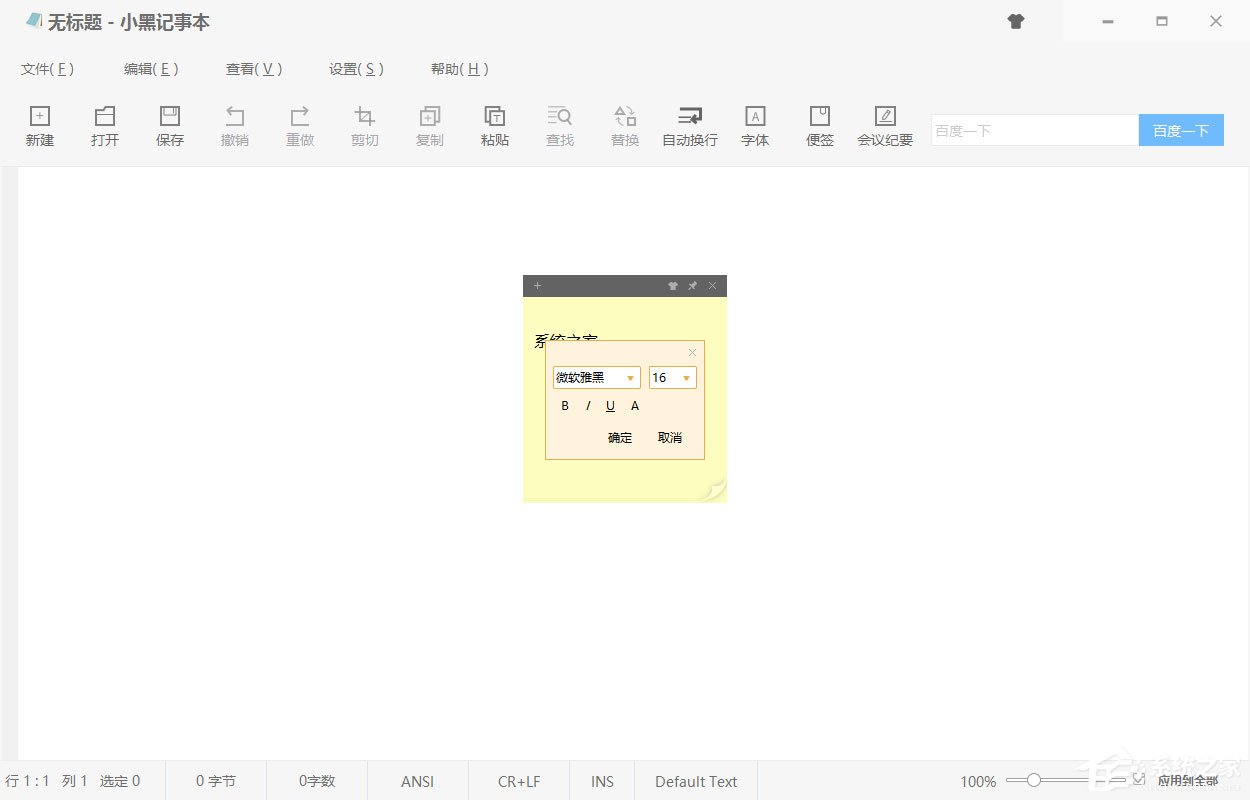Open the 文件(F) menu
Viewport: 1250px width, 800px height.
pyautogui.click(x=48, y=69)
